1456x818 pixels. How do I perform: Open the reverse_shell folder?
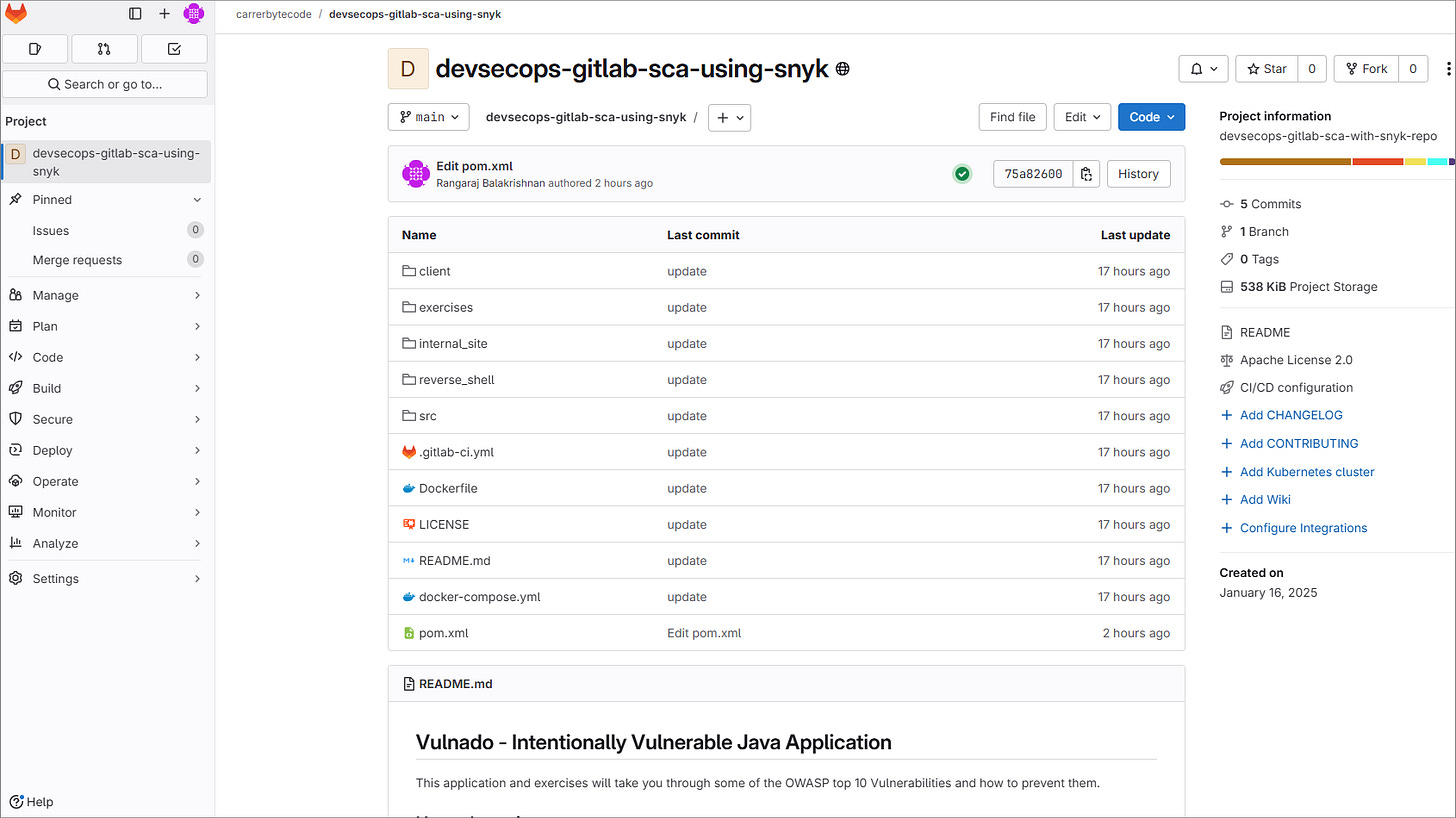point(457,380)
